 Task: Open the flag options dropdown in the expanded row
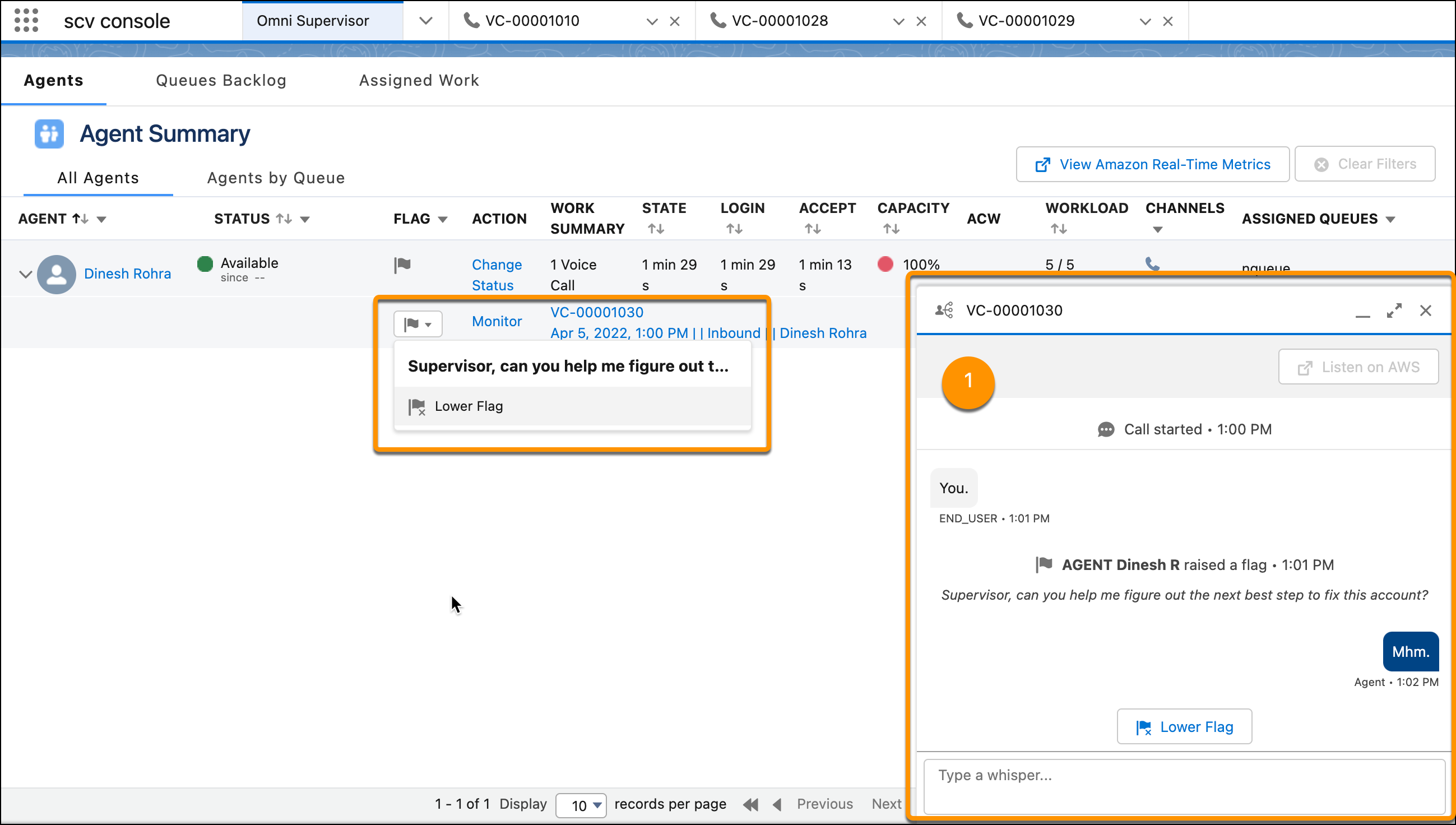[x=418, y=323]
